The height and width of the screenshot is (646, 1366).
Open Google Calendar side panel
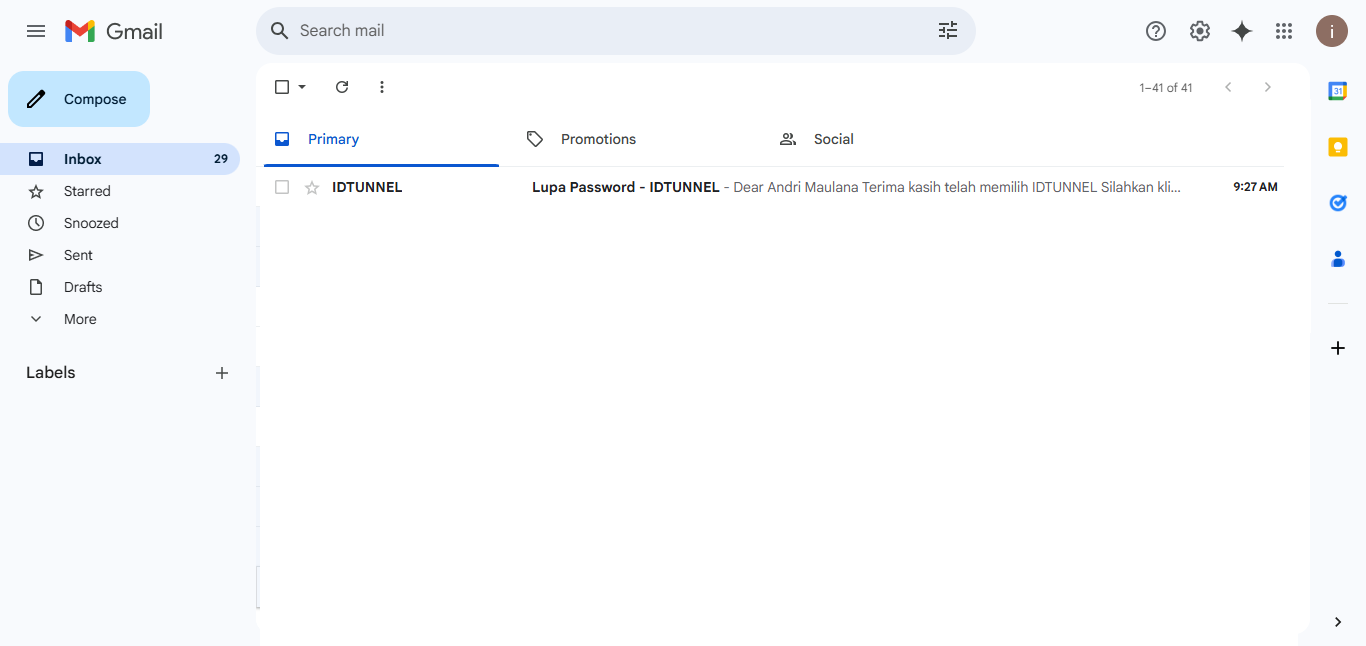(1338, 91)
